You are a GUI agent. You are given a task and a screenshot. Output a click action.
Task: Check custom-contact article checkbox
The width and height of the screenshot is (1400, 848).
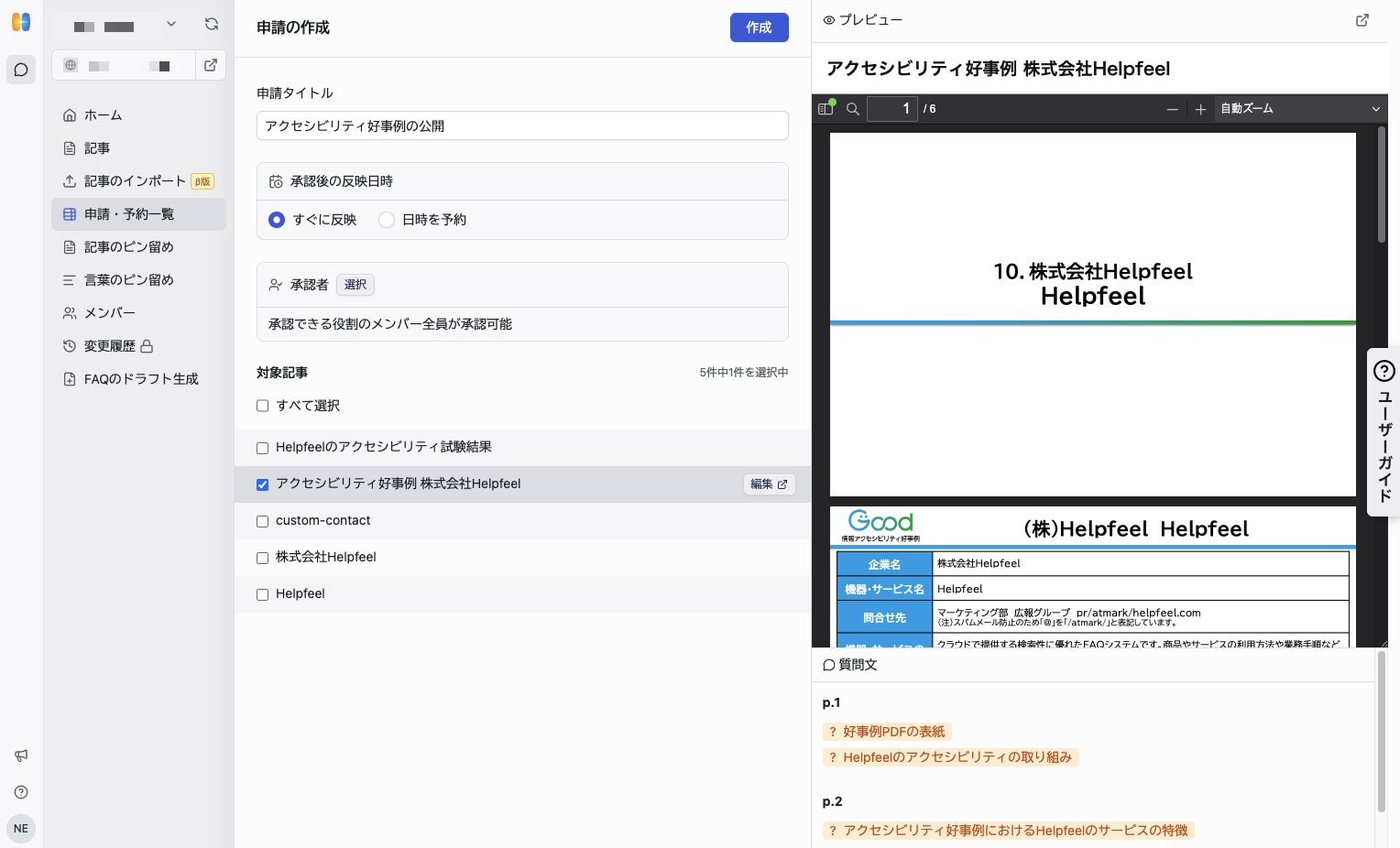[x=262, y=521]
